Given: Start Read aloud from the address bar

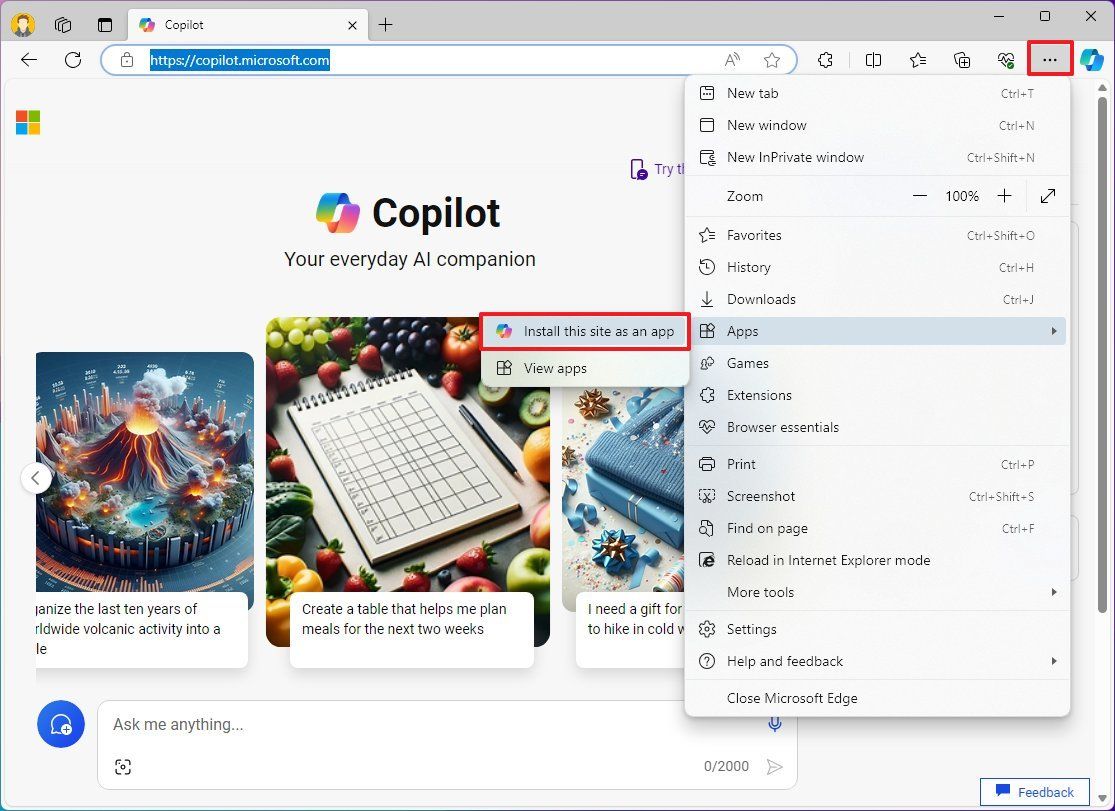Looking at the screenshot, I should pyautogui.click(x=732, y=60).
